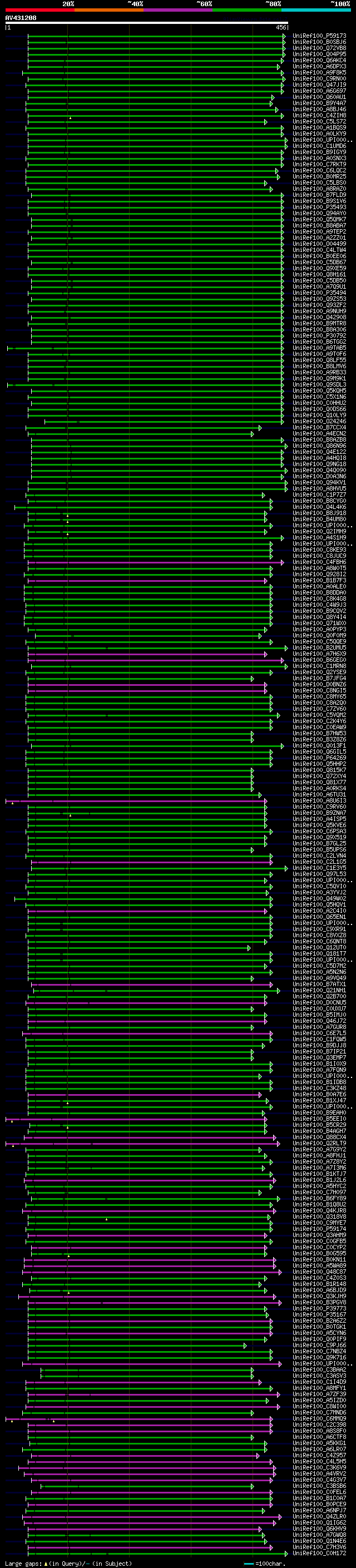Screen dimensions: 356x1568
Task: Open hit UniRef100_B7CCX4
Action: 319,427
